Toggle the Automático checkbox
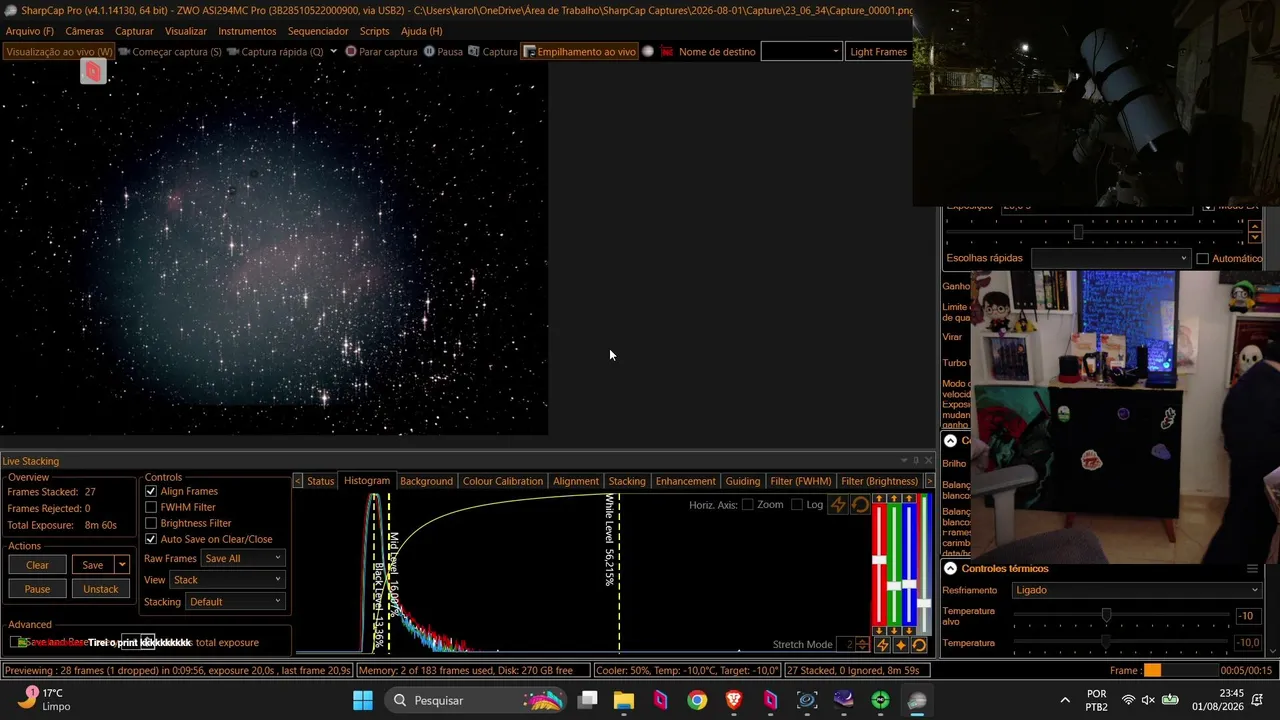This screenshot has height=720, width=1280. pos(1202,258)
